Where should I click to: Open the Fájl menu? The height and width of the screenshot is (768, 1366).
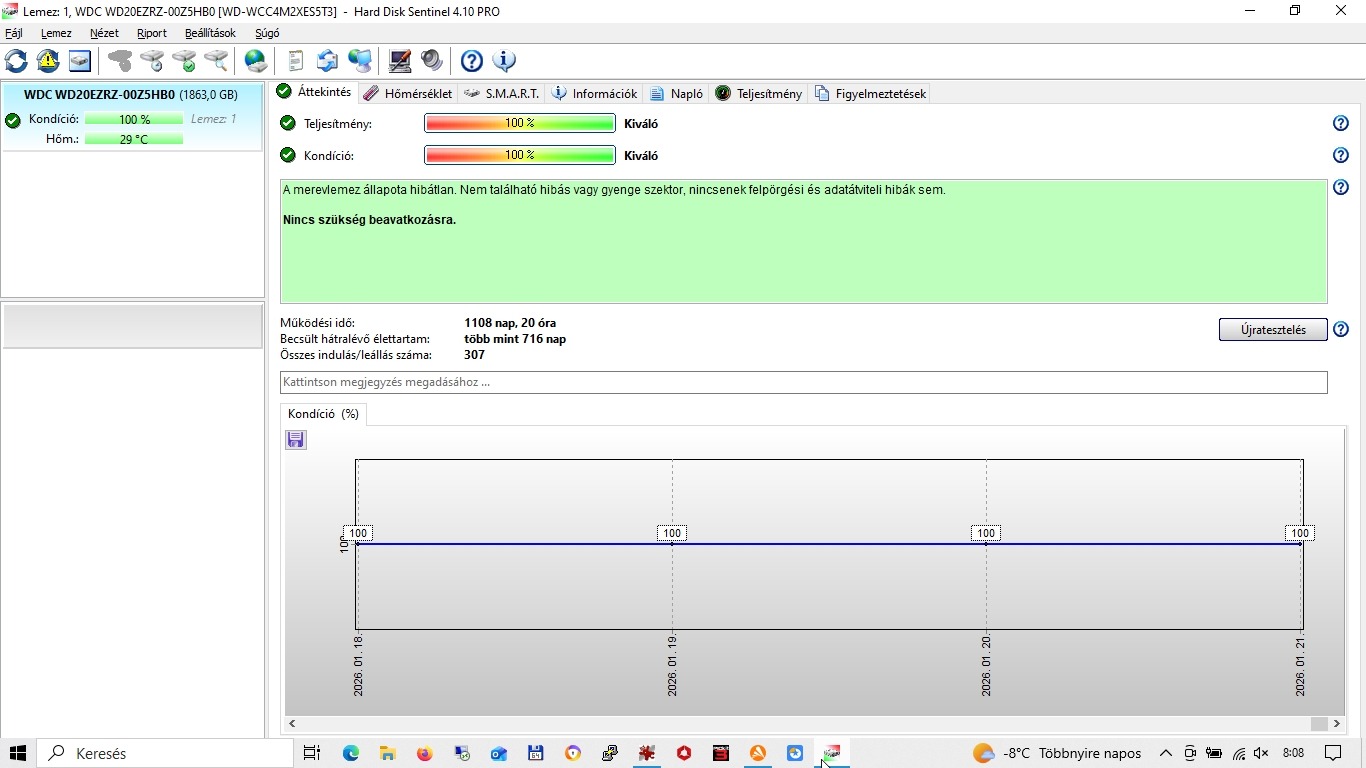click(x=14, y=33)
